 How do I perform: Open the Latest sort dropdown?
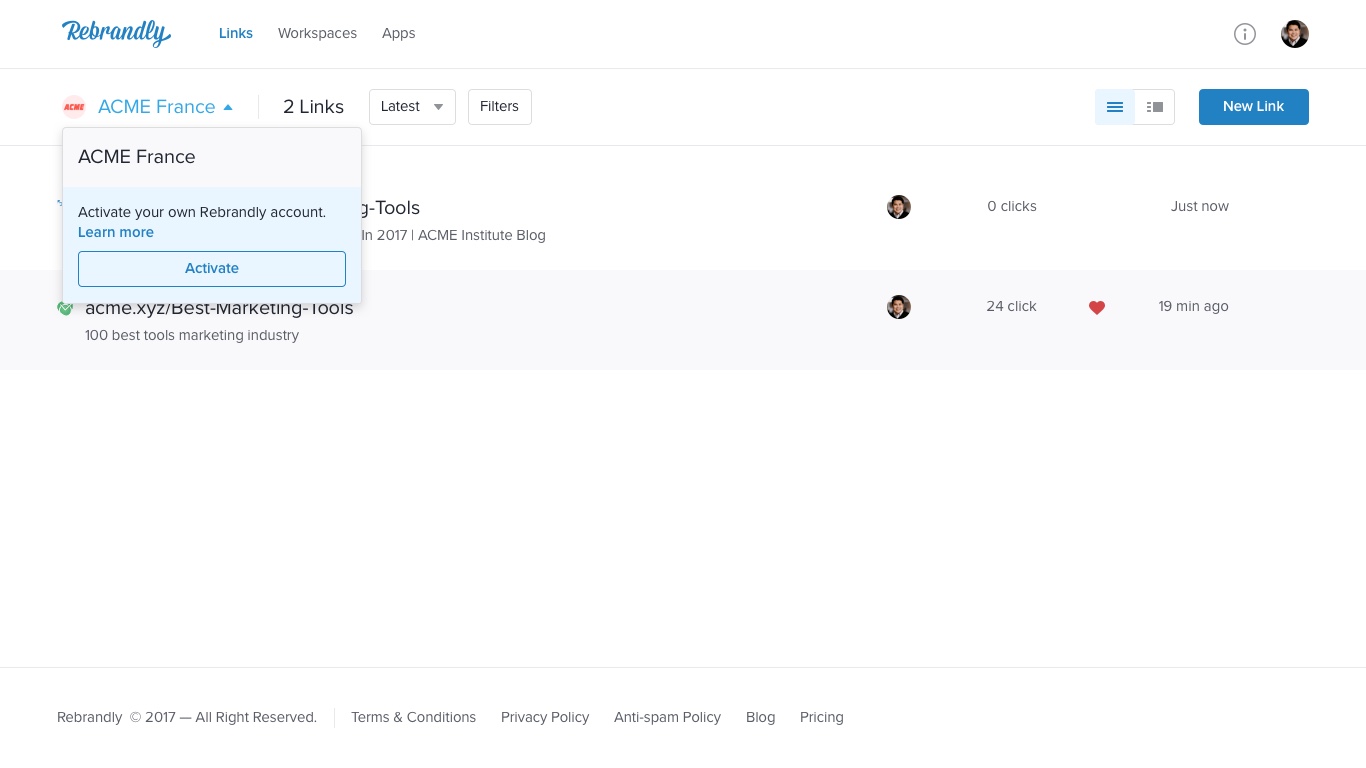412,107
